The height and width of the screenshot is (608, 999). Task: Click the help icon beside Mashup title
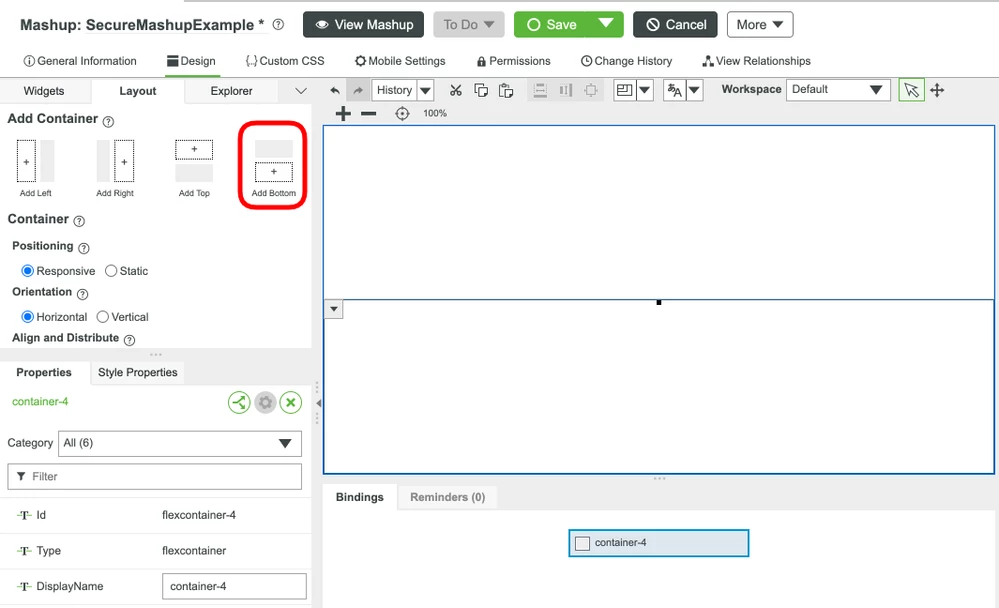[x=278, y=24]
